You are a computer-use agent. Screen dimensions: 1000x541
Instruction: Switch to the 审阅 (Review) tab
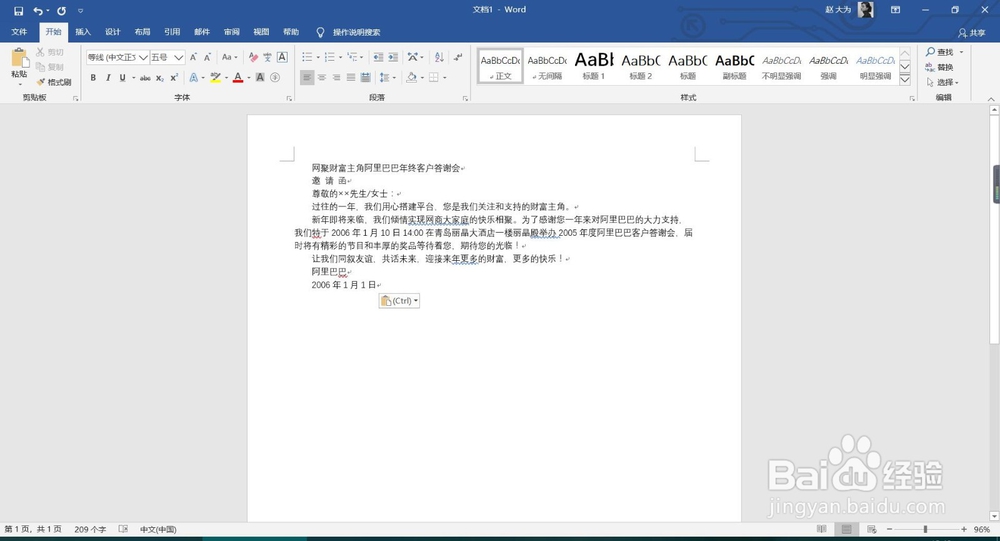[232, 32]
